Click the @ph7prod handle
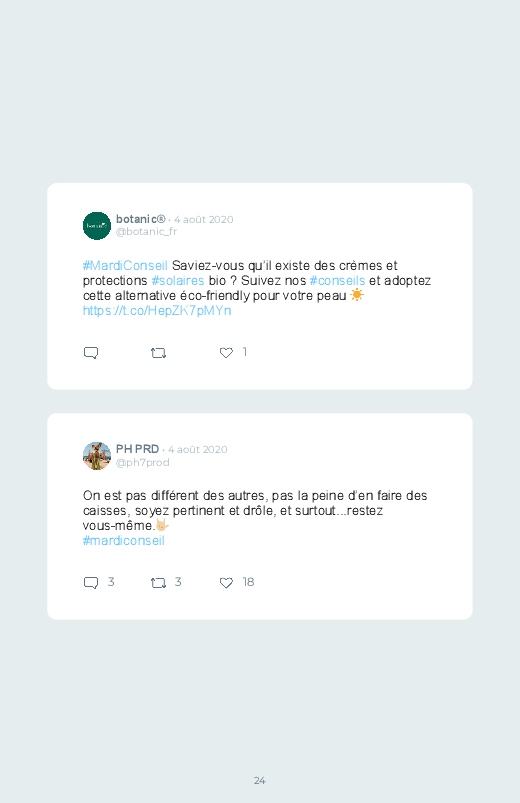 [x=142, y=462]
